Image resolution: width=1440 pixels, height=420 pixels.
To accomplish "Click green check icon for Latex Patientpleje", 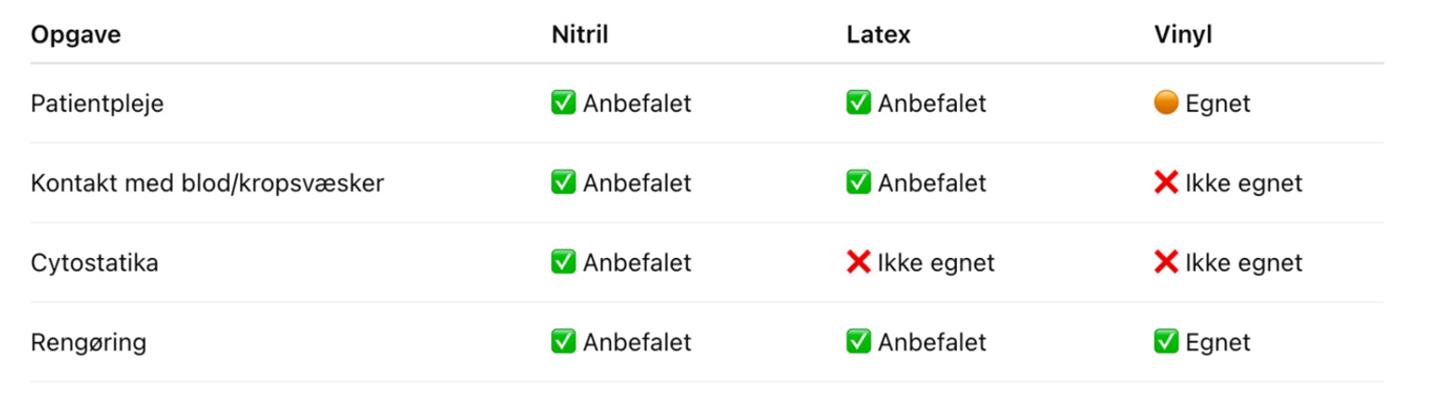I will [x=858, y=103].
